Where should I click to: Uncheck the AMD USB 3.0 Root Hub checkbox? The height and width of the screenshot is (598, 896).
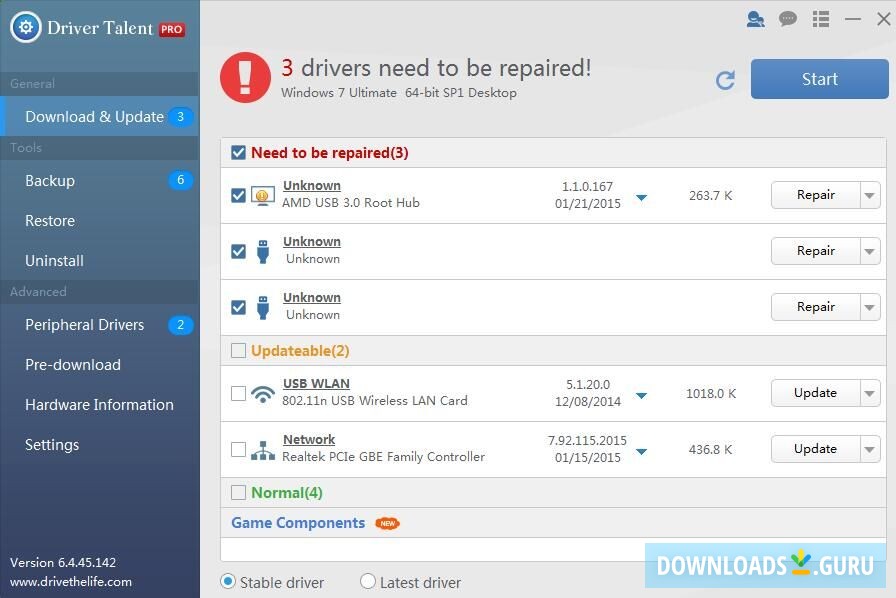coord(238,195)
